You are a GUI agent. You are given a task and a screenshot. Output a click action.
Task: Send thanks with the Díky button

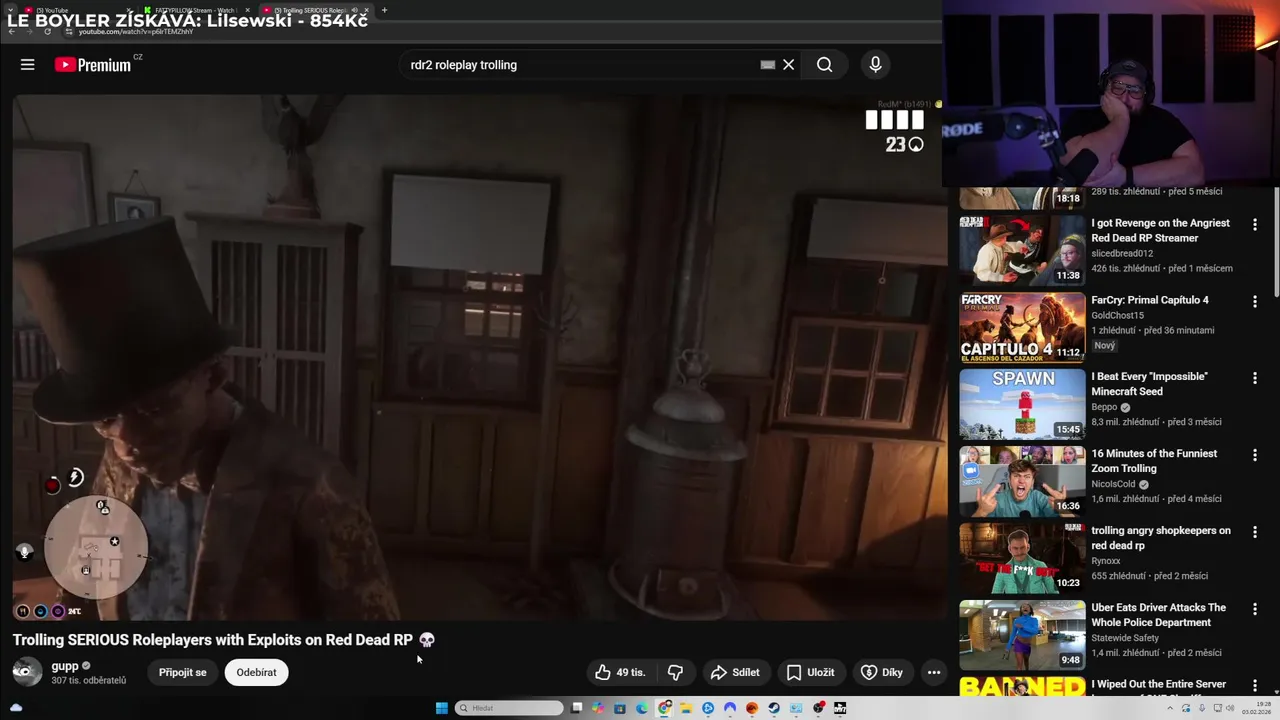(881, 672)
